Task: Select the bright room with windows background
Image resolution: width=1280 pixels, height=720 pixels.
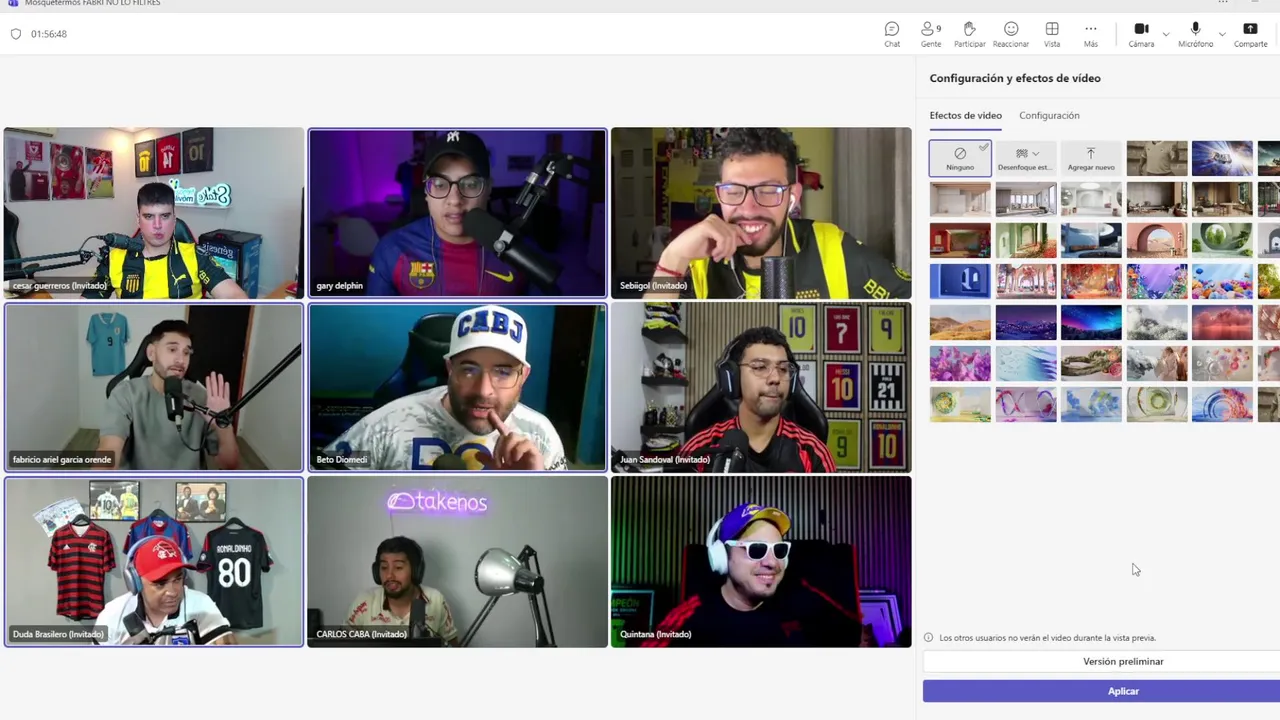Action: (1025, 199)
